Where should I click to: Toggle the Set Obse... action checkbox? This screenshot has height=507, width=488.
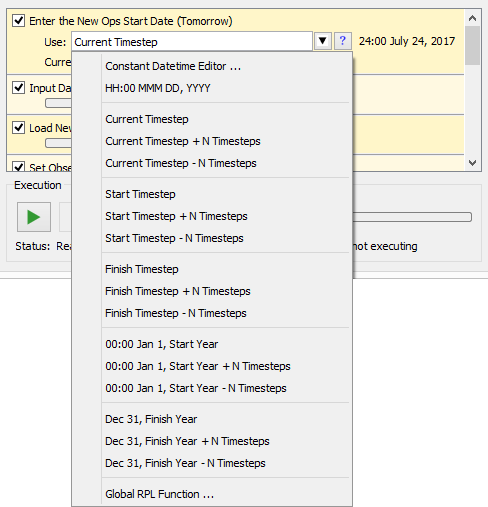[x=18, y=166]
